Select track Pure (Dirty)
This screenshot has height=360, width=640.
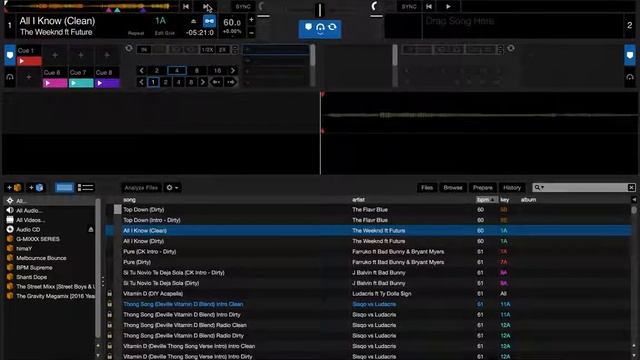coord(137,262)
